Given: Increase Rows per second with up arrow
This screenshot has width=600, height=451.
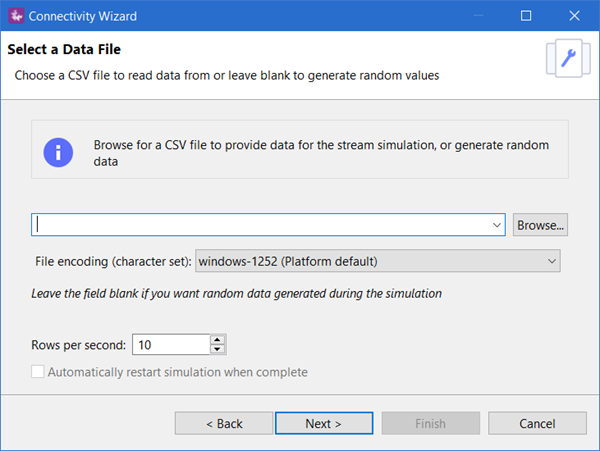Looking at the screenshot, I should click(x=218, y=340).
